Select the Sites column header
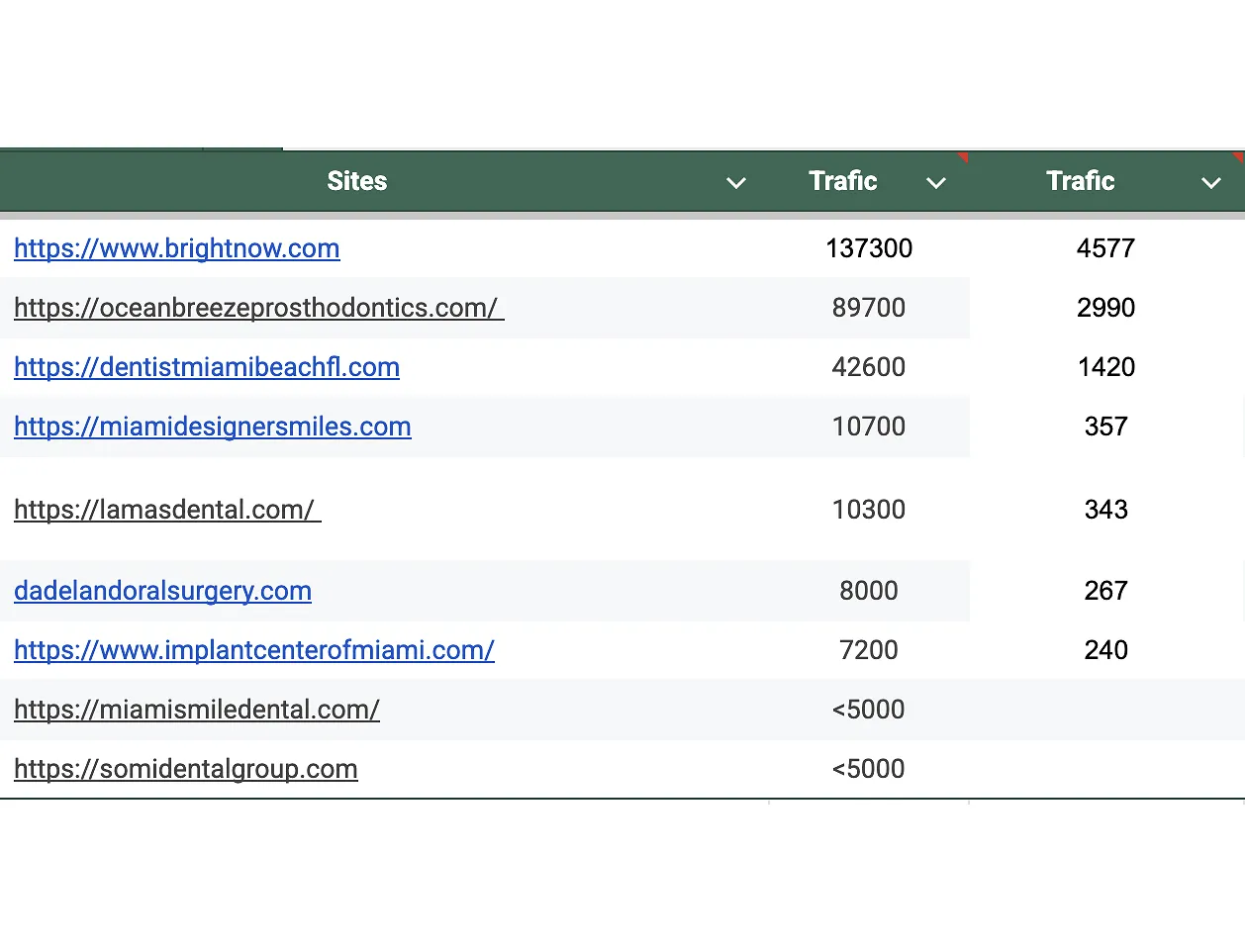Screen dimensions: 1245x952 (357, 181)
